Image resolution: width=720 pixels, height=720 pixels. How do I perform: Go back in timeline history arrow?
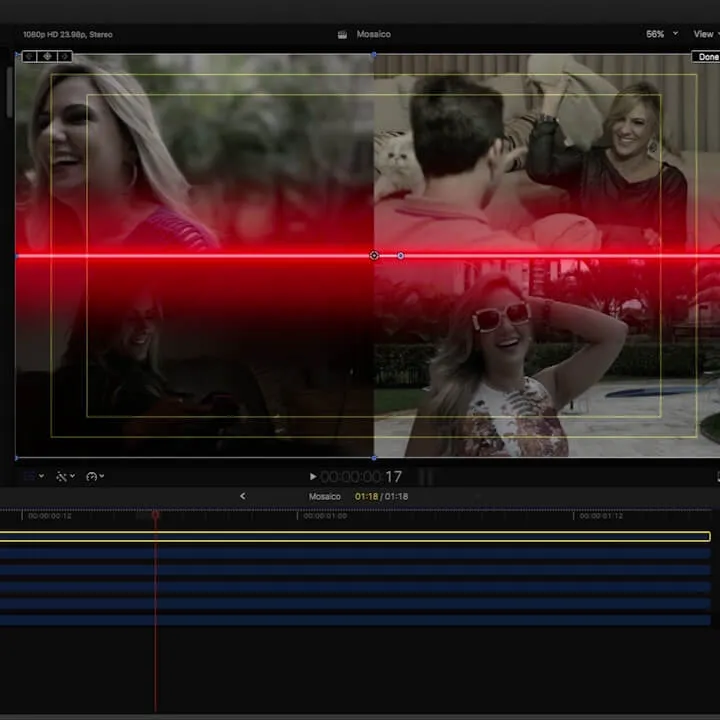(243, 496)
